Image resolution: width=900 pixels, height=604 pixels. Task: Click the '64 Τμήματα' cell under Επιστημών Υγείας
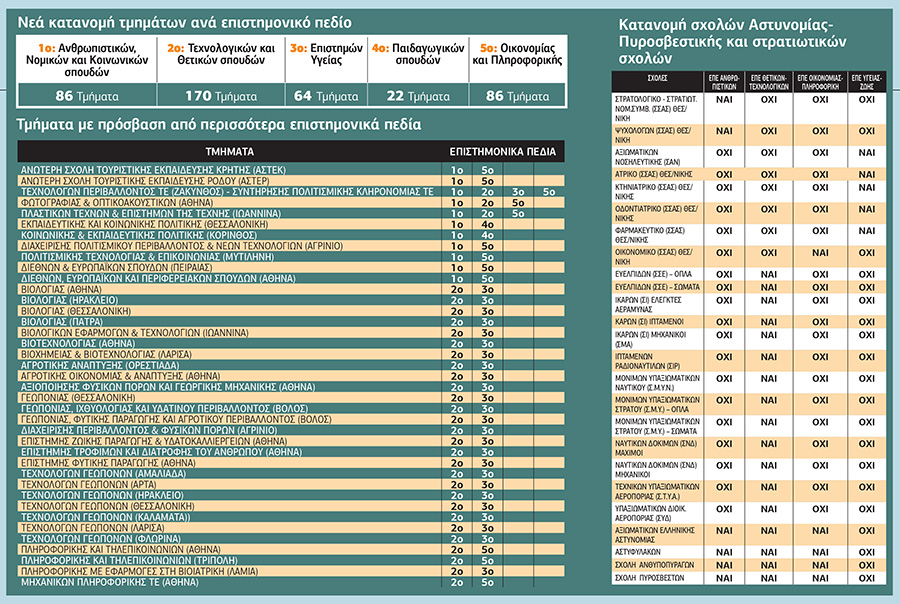326,95
